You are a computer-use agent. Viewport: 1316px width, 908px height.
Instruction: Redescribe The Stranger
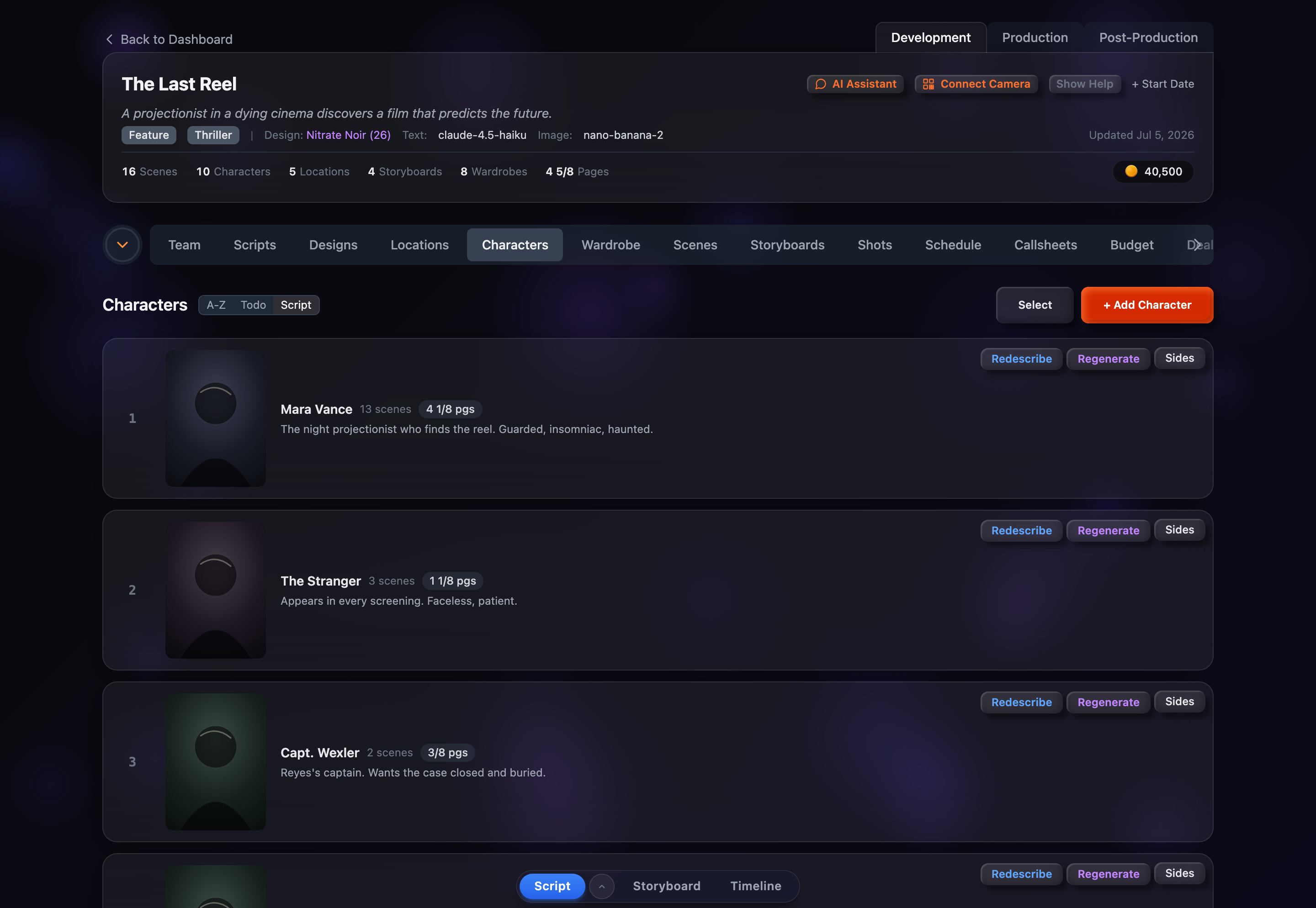point(1021,531)
